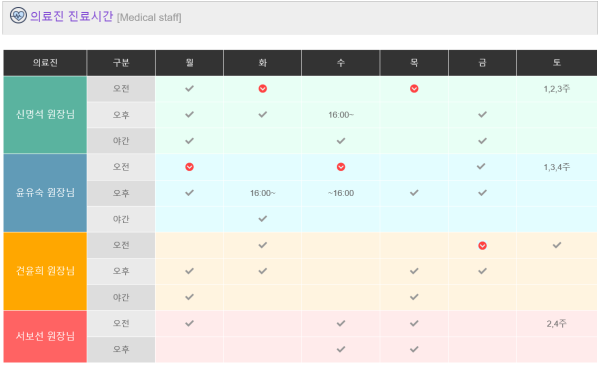The image size is (600, 366).
Task: Click the "1,3,4주" Saturday cell
Action: pyautogui.click(x=557, y=167)
